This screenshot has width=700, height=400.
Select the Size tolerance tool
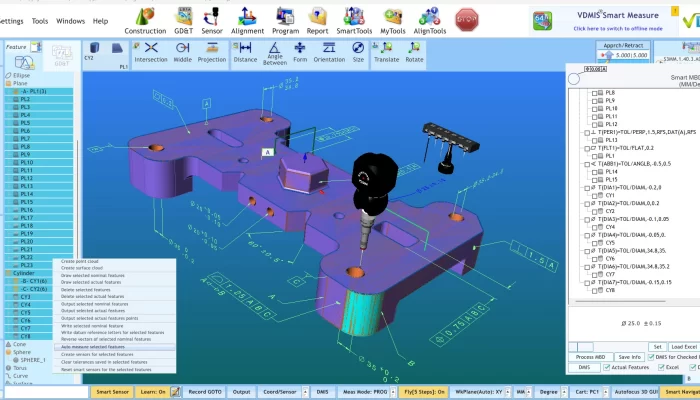[358, 53]
